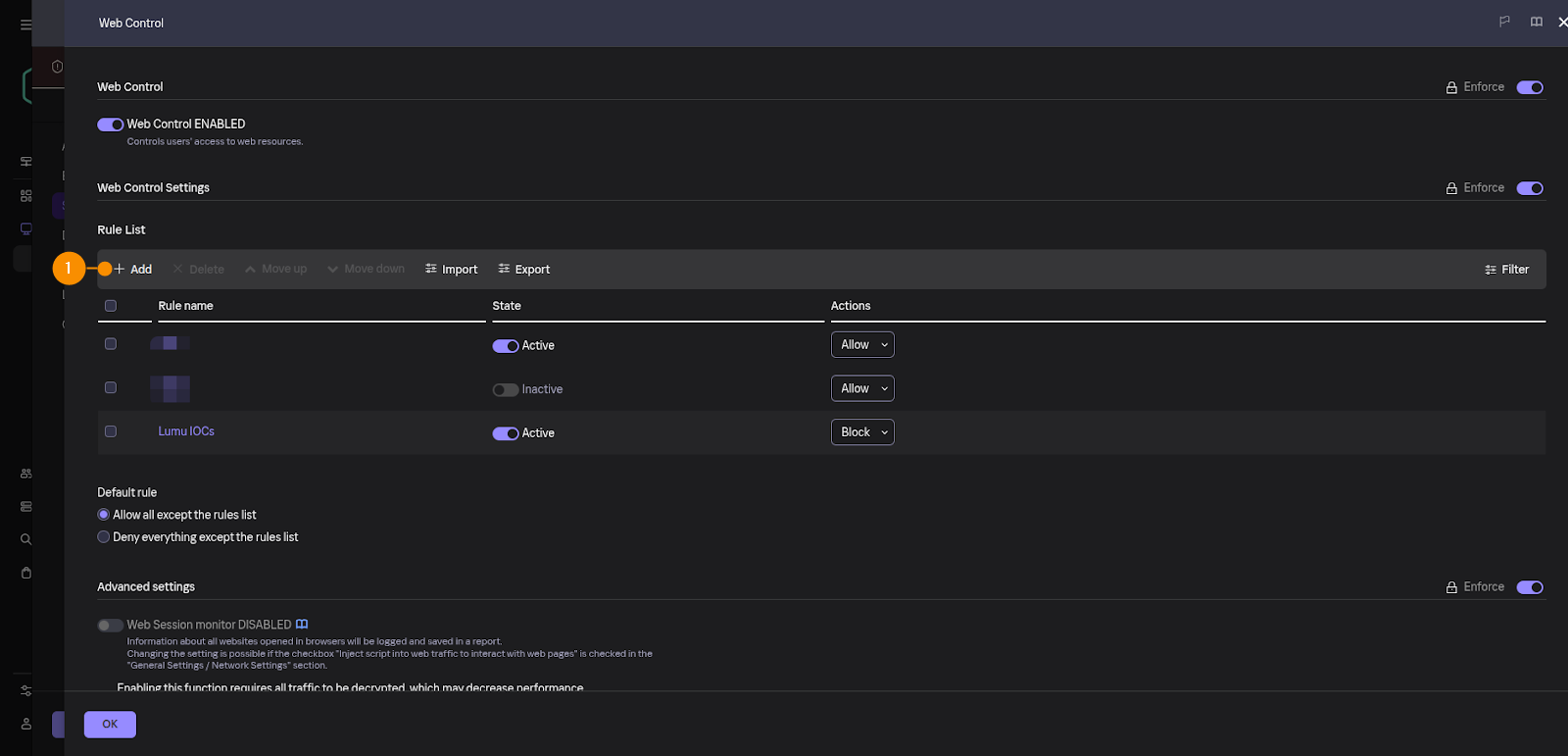This screenshot has width=1568, height=756.
Task: Expand the Allow dropdown of inactive rule
Action: coord(862,388)
